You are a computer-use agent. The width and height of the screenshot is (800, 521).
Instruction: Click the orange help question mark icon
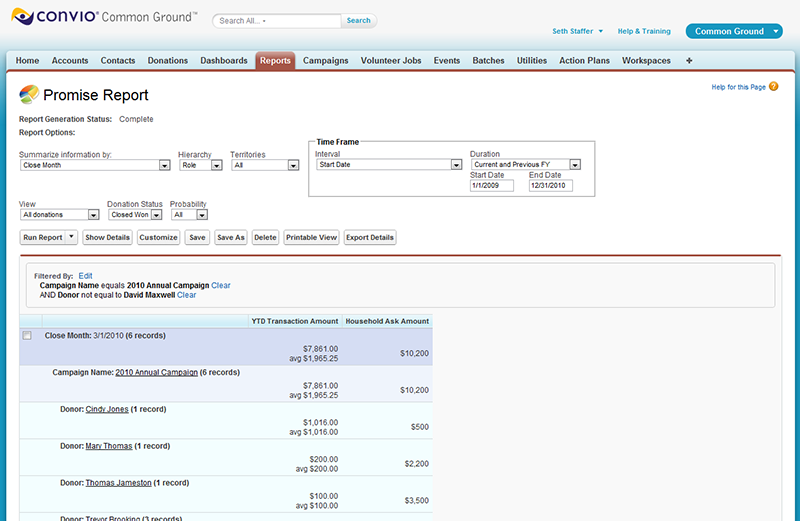tap(774, 87)
